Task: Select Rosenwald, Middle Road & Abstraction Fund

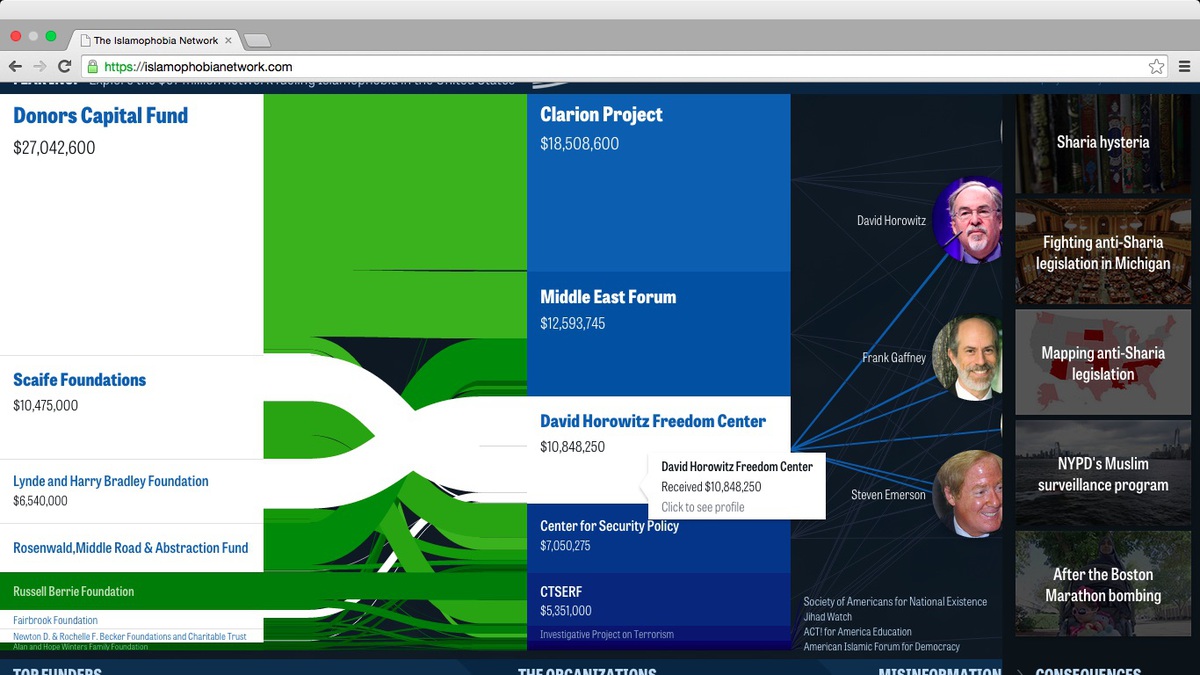Action: click(130, 548)
